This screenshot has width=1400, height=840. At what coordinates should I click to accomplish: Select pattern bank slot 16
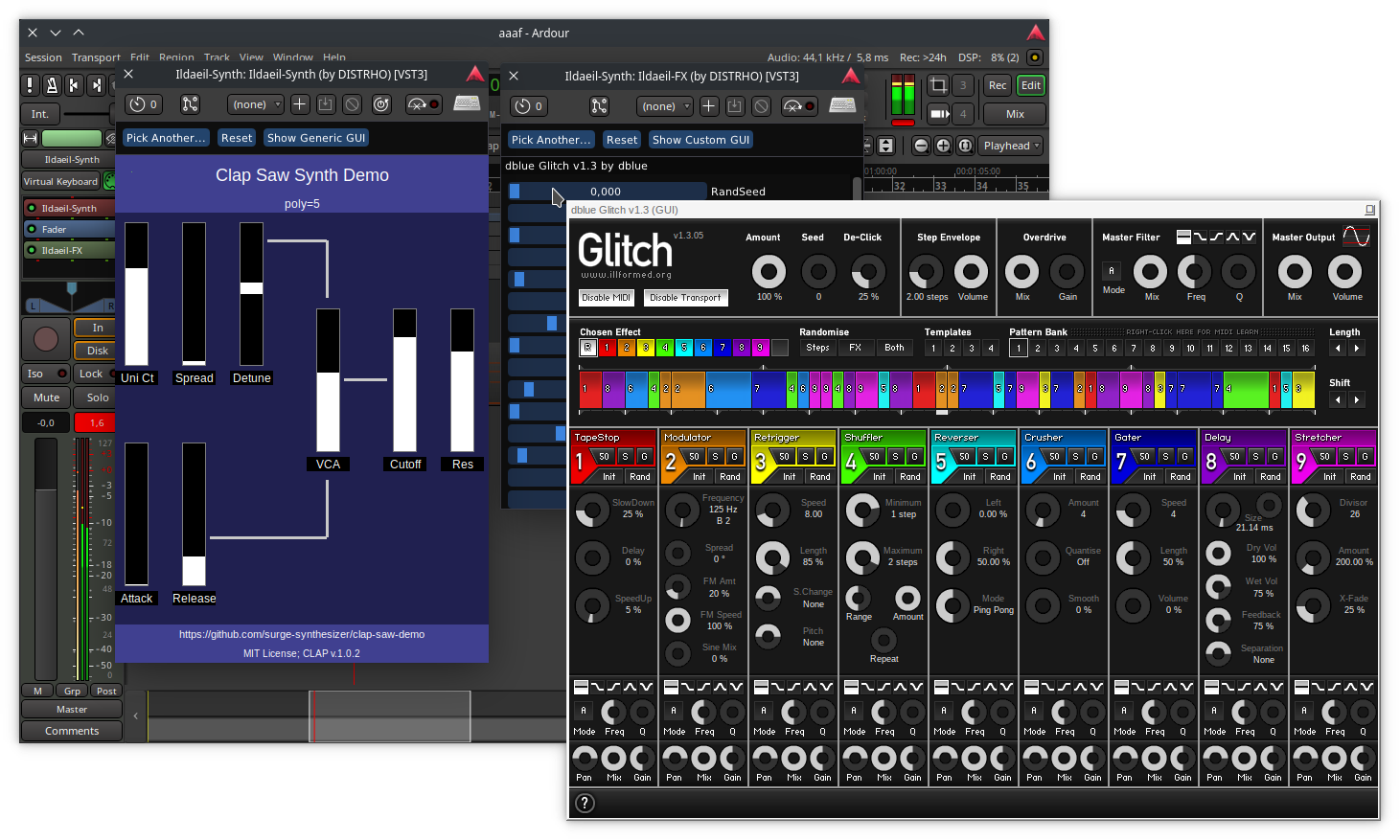tap(1304, 349)
